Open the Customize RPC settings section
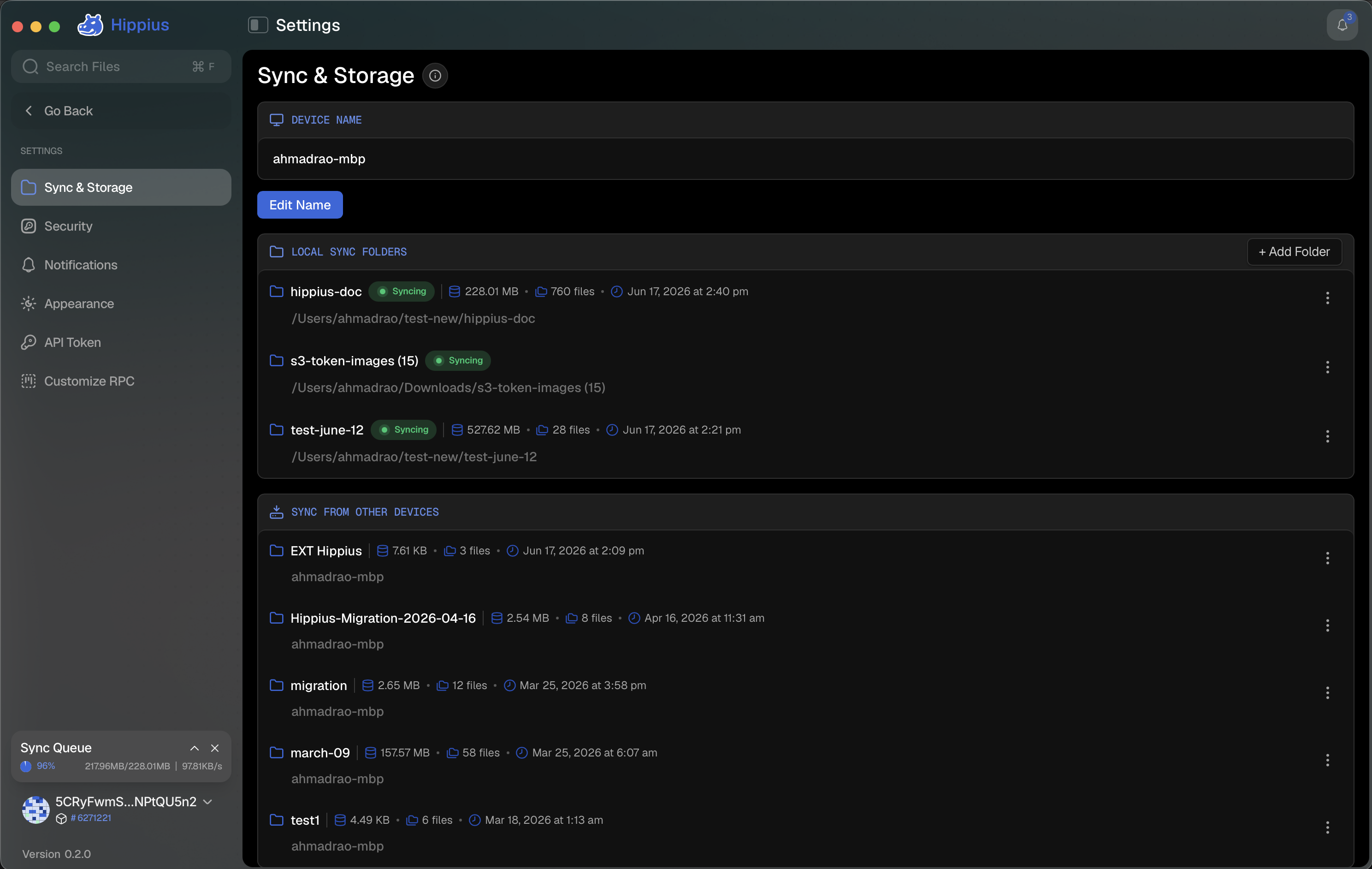1372x869 pixels. [x=121, y=381]
